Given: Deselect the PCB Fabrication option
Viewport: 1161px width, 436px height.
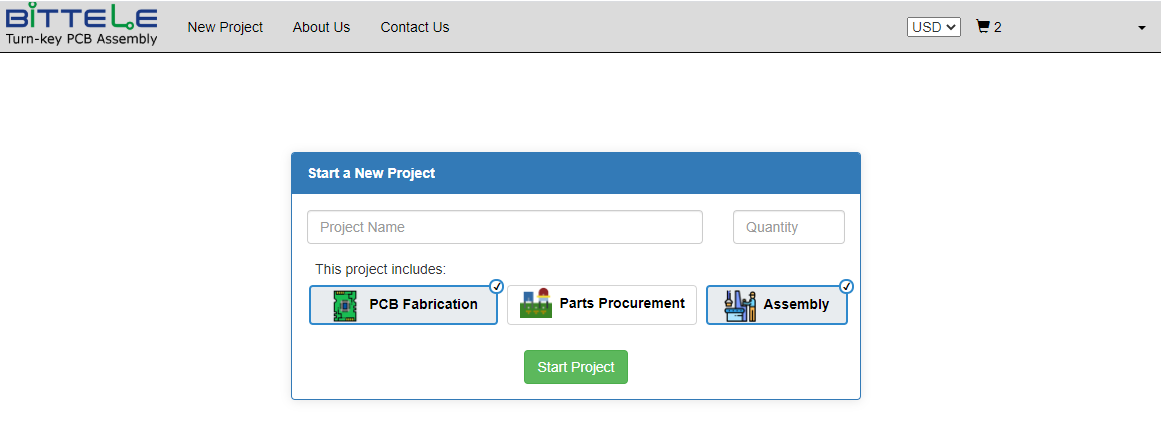Looking at the screenshot, I should pyautogui.click(x=404, y=305).
